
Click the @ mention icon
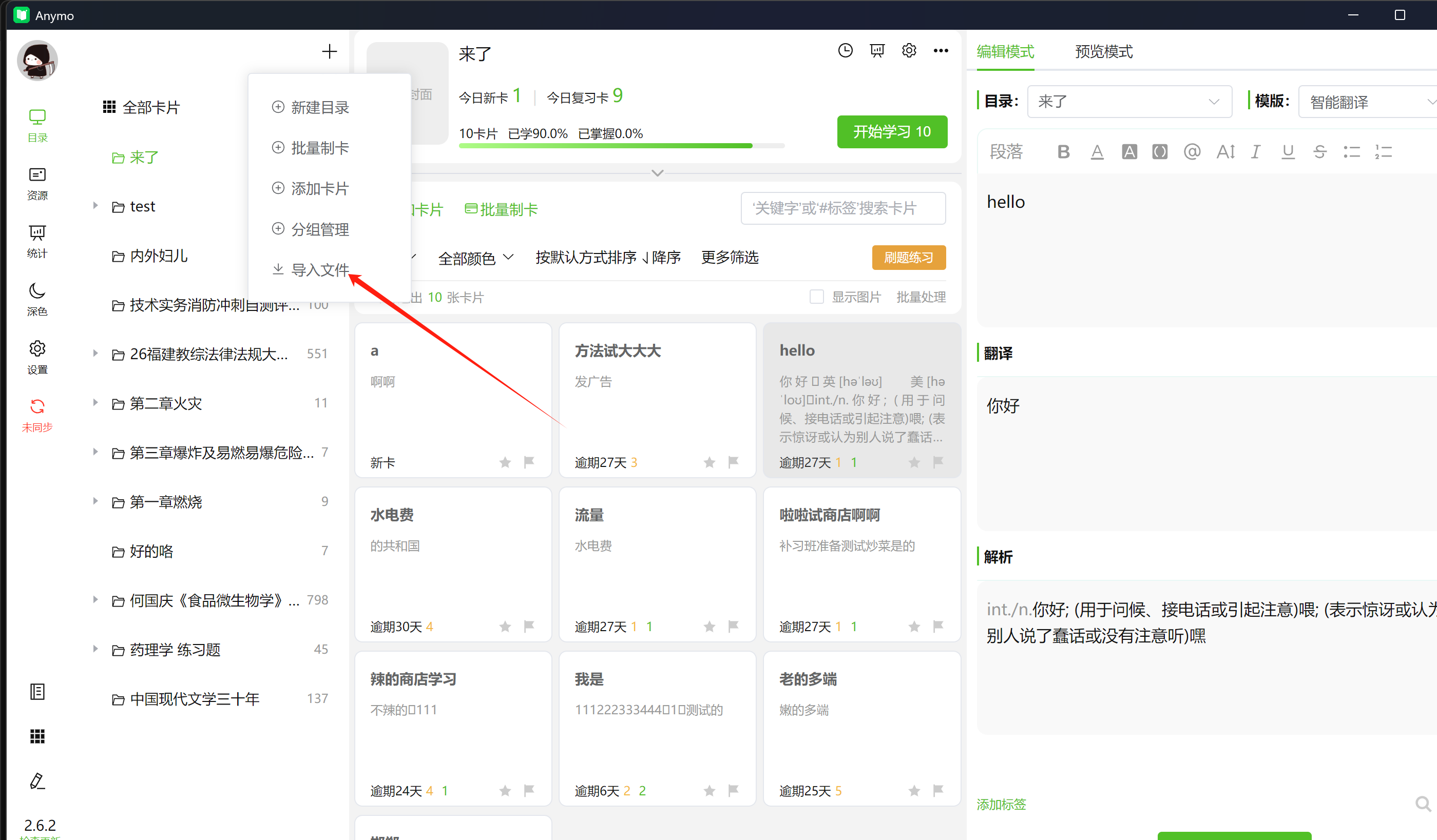[1192, 151]
